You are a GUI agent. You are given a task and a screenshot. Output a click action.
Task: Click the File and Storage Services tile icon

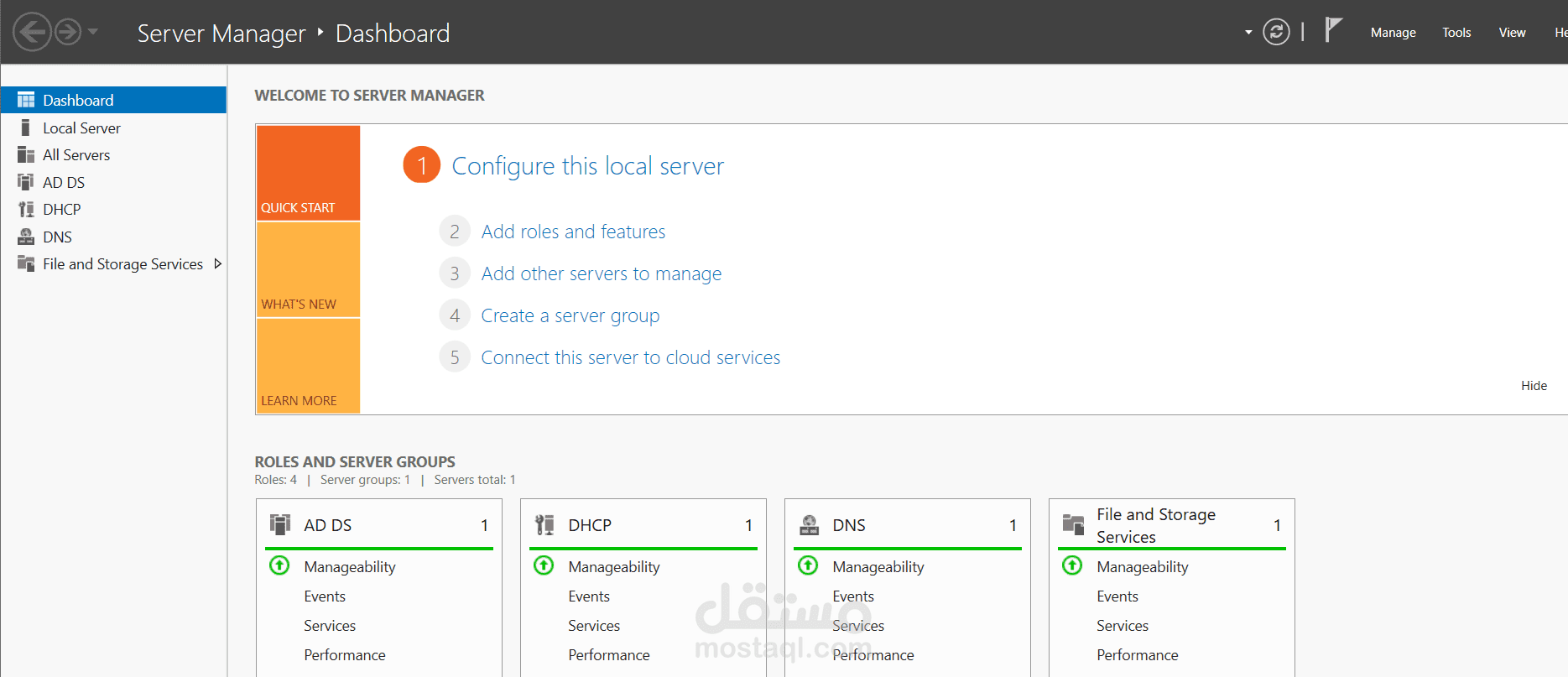coord(1073,525)
